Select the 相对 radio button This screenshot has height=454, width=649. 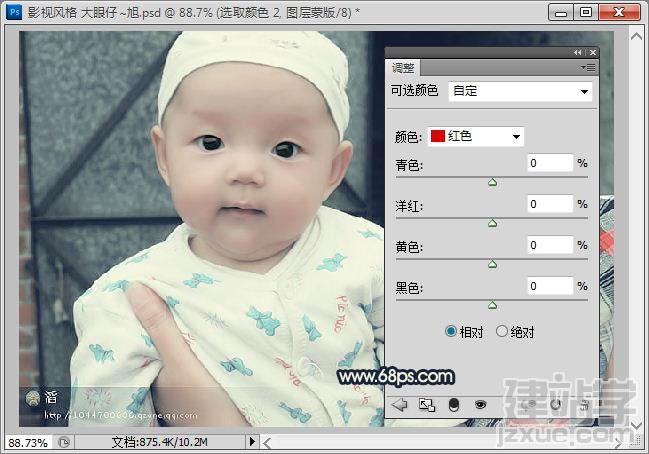pos(451,331)
